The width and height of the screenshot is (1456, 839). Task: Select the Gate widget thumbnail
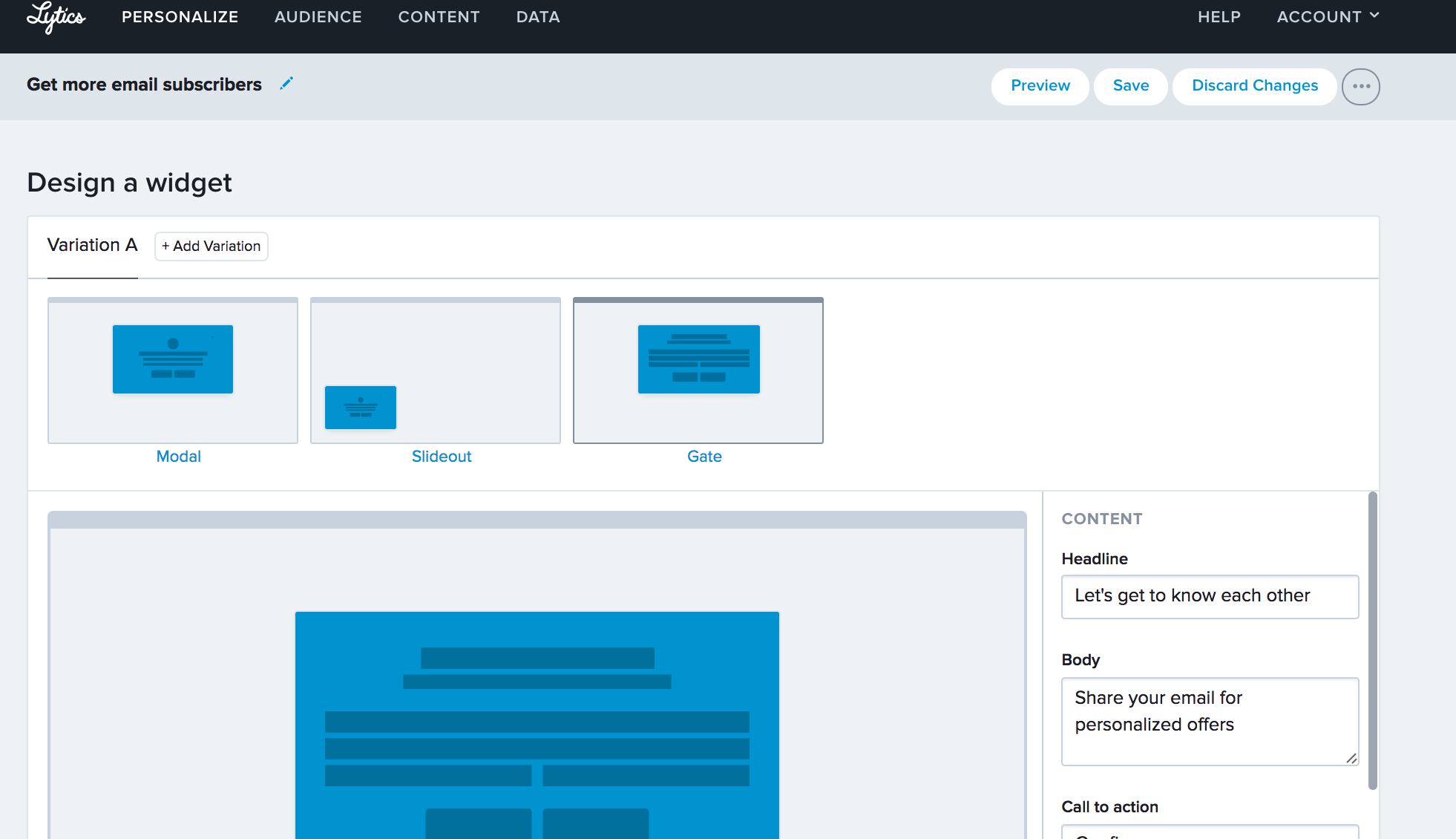point(698,370)
